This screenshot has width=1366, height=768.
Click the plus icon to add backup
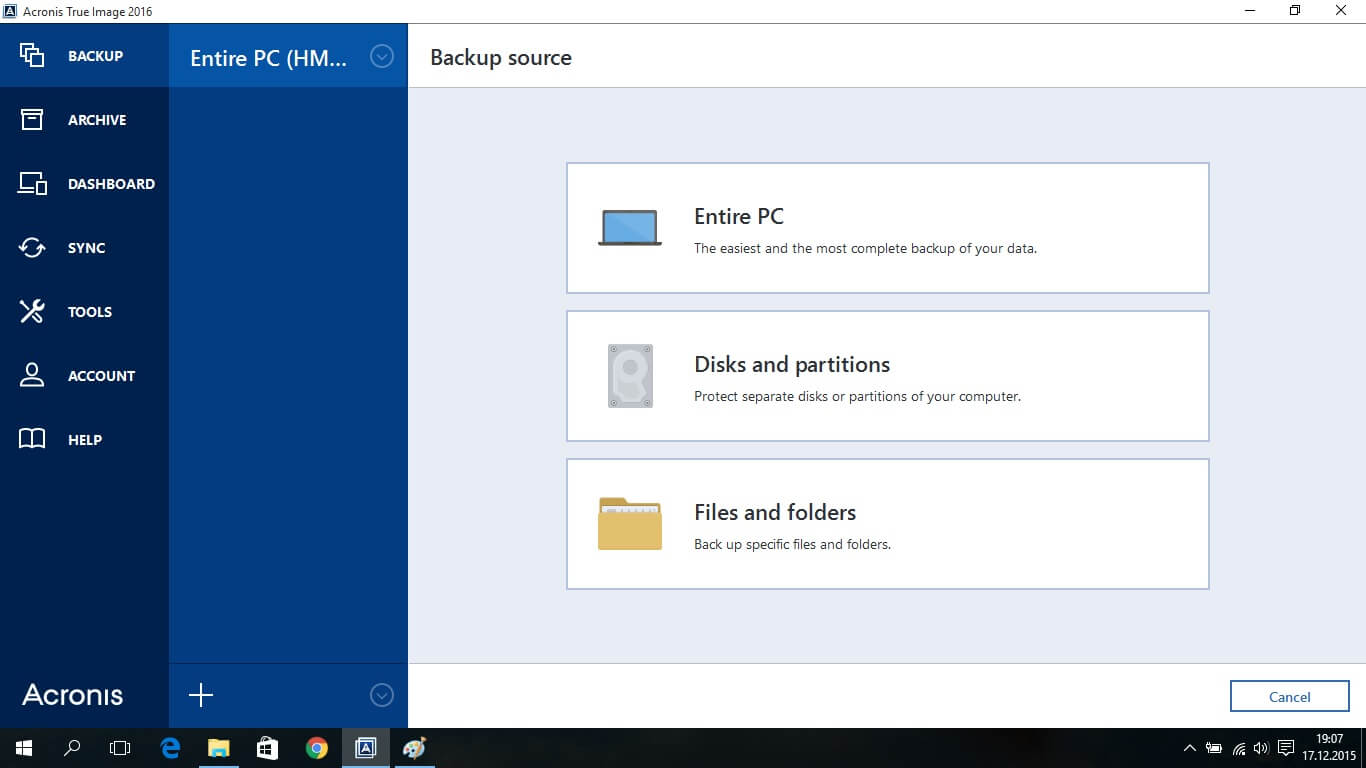pyautogui.click(x=201, y=695)
